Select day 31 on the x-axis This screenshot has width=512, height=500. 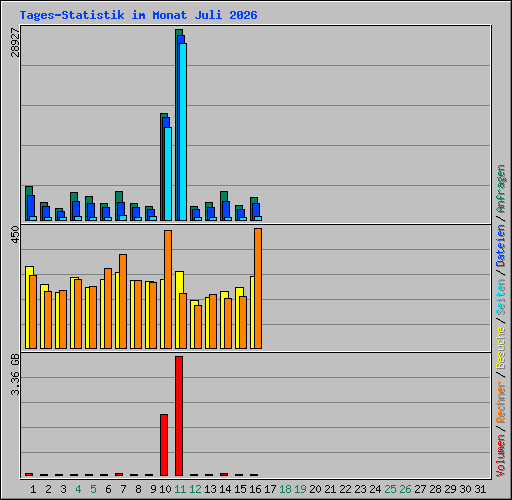click(x=480, y=489)
